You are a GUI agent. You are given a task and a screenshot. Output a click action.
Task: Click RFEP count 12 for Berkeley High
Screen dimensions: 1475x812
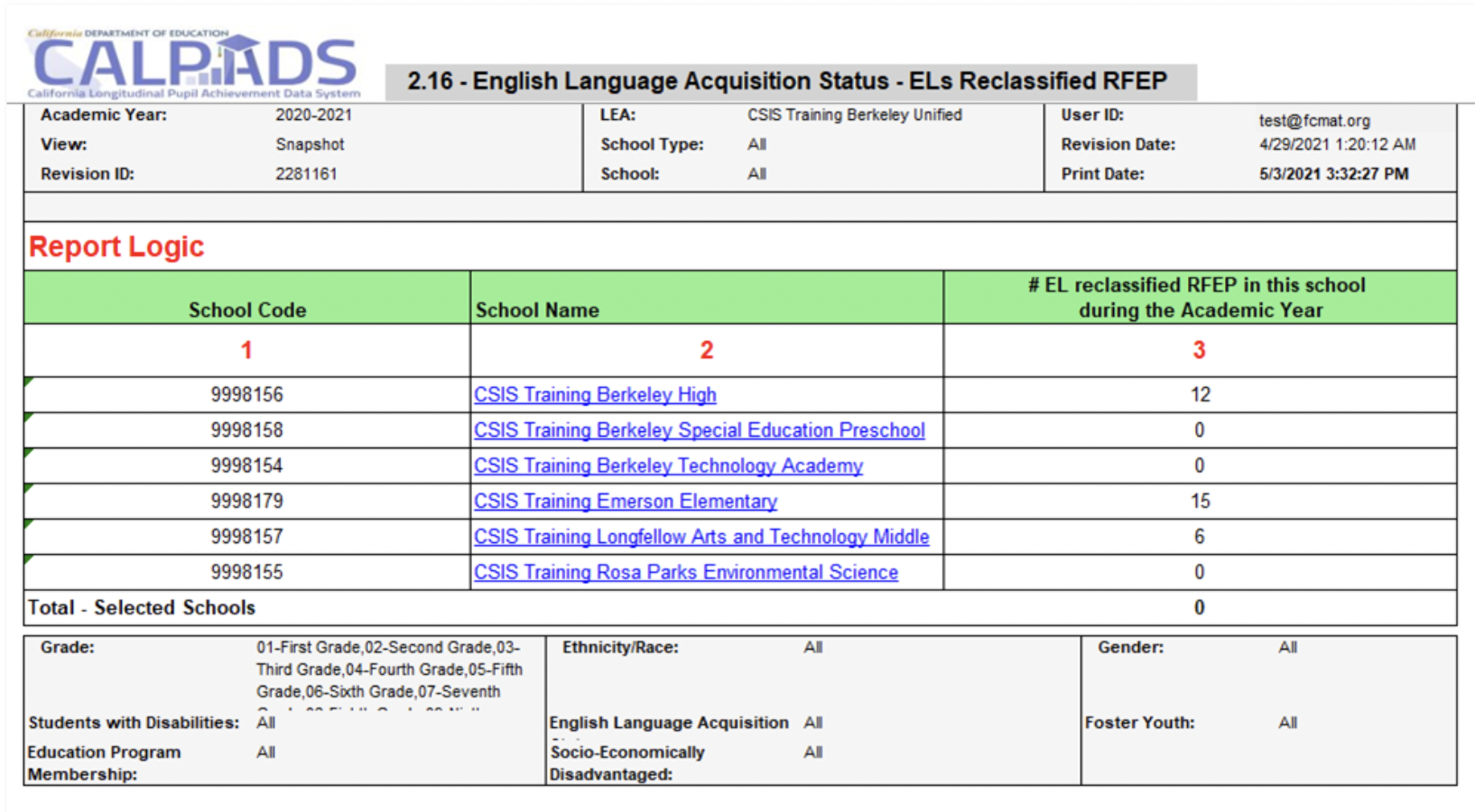1200,395
